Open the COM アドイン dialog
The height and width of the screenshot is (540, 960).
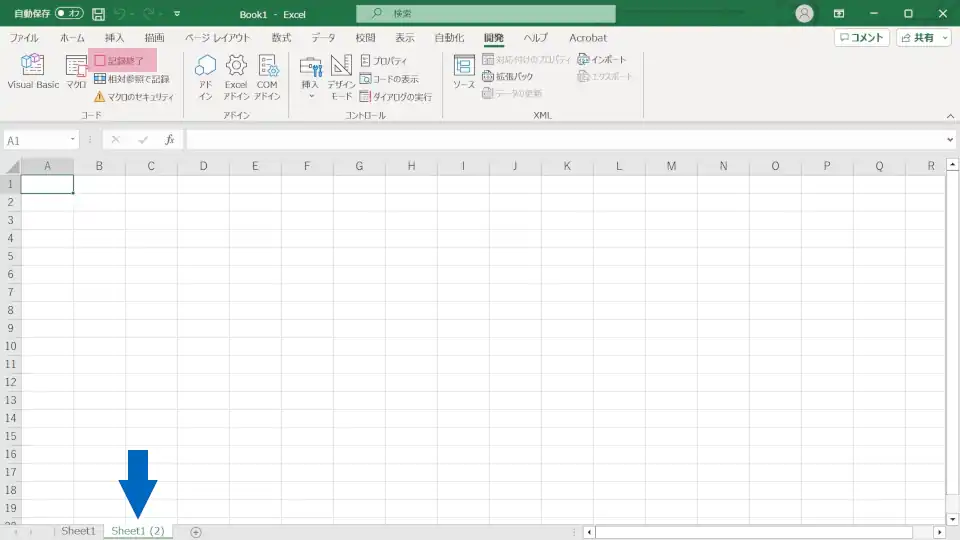[267, 76]
